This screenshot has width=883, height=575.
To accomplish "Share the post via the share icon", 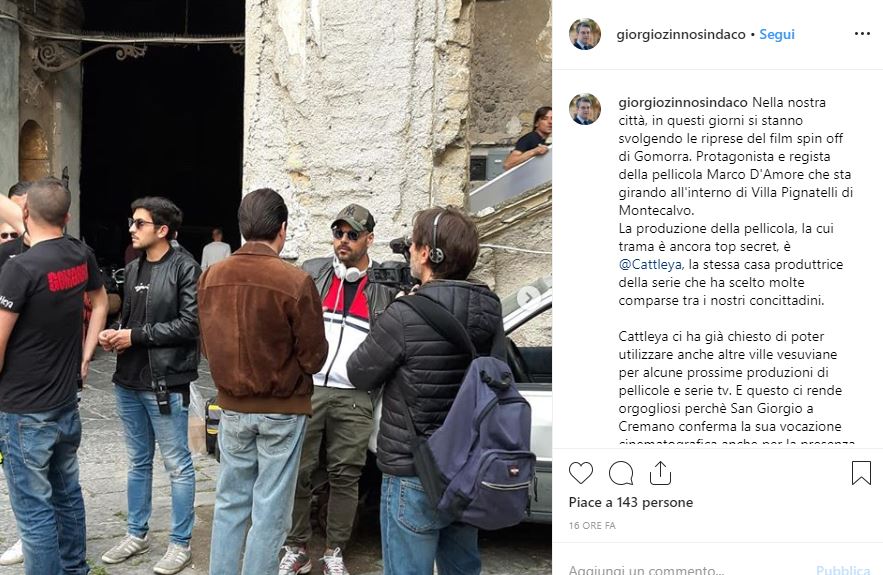I will tap(660, 473).
